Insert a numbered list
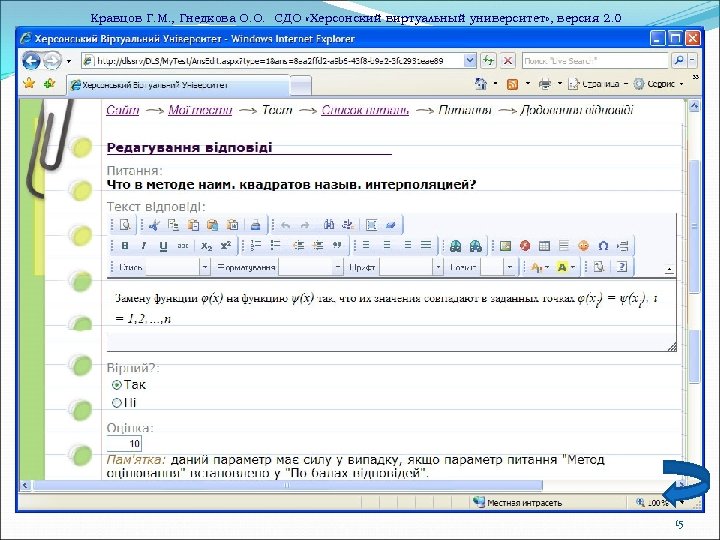720x540 pixels. (x=256, y=246)
